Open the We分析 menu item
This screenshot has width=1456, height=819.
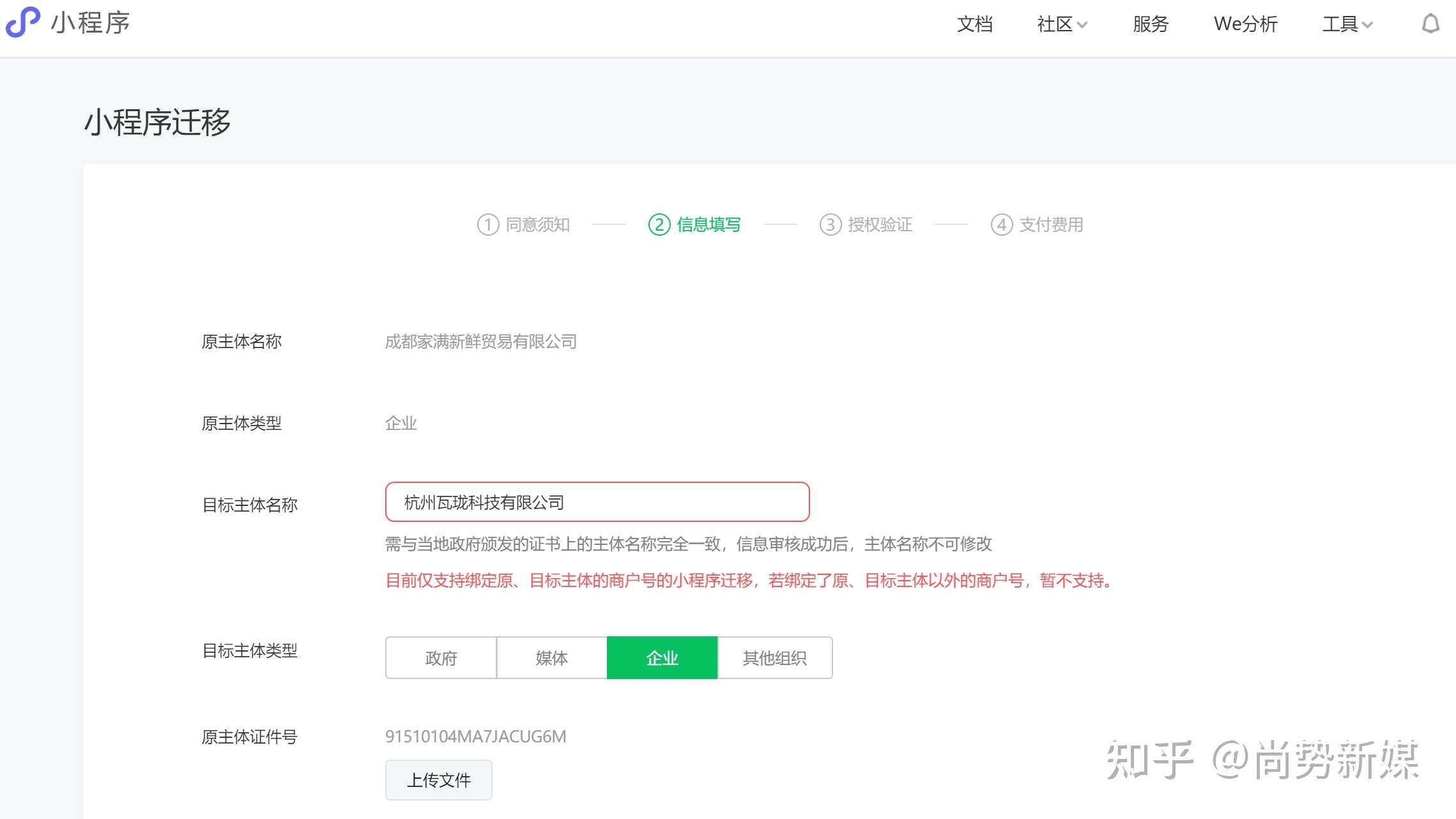tap(1245, 24)
